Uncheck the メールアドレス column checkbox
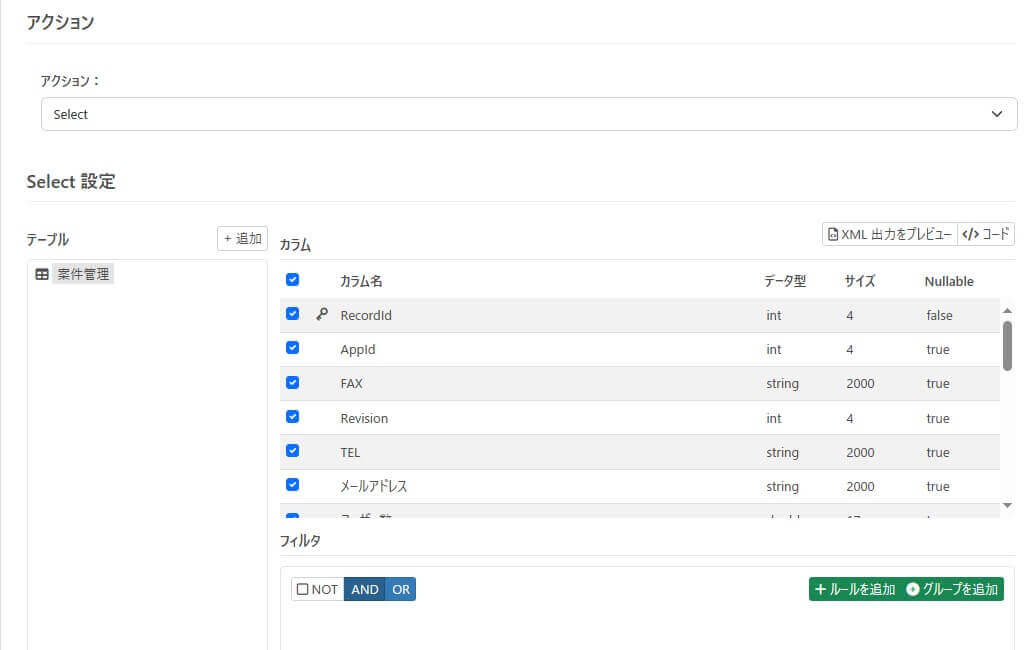Image resolution: width=1036 pixels, height=650 pixels. pyautogui.click(x=293, y=485)
